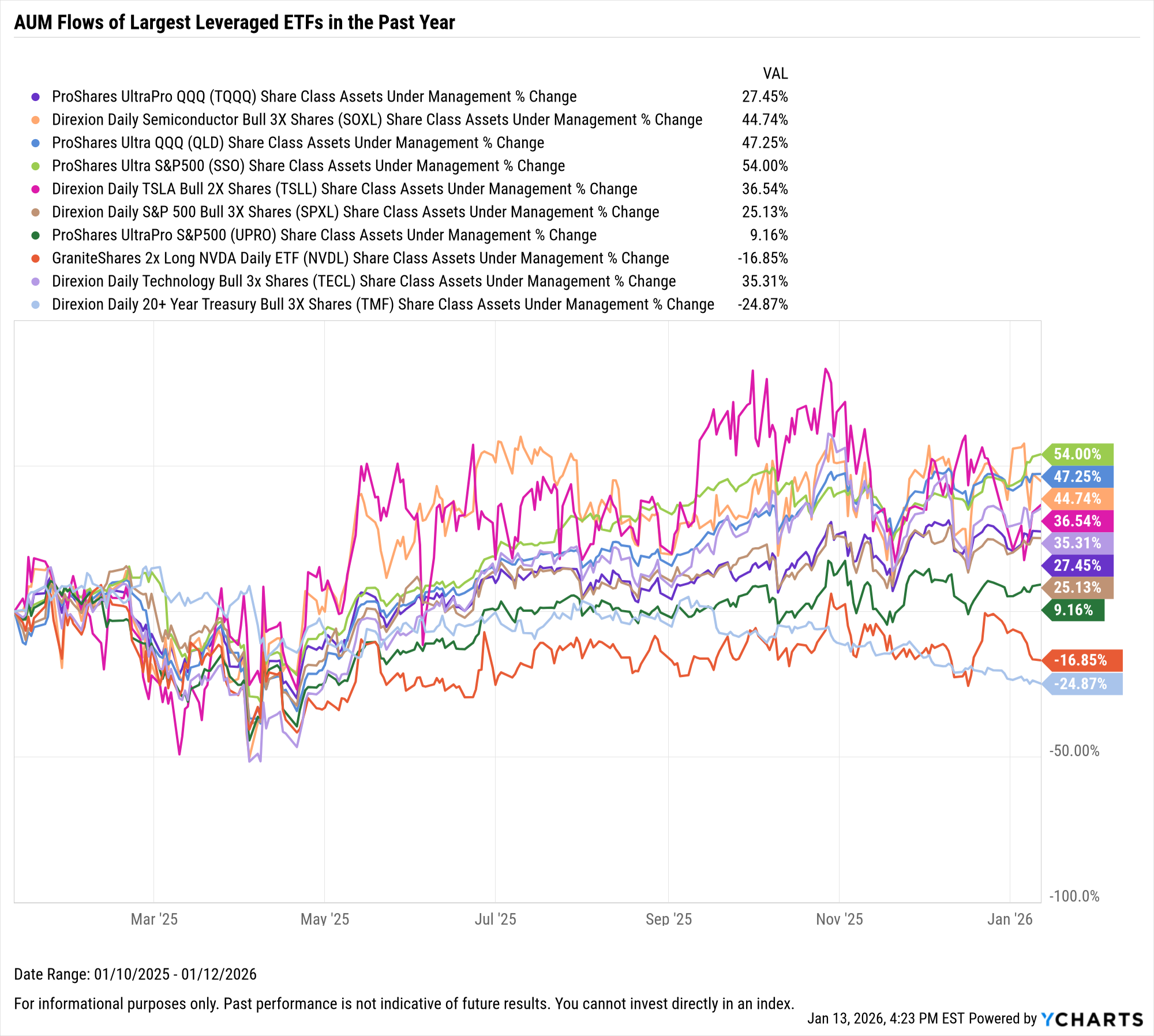Click the light blue TMF legend dot
Image resolution: width=1154 pixels, height=1036 pixels.
point(36,305)
